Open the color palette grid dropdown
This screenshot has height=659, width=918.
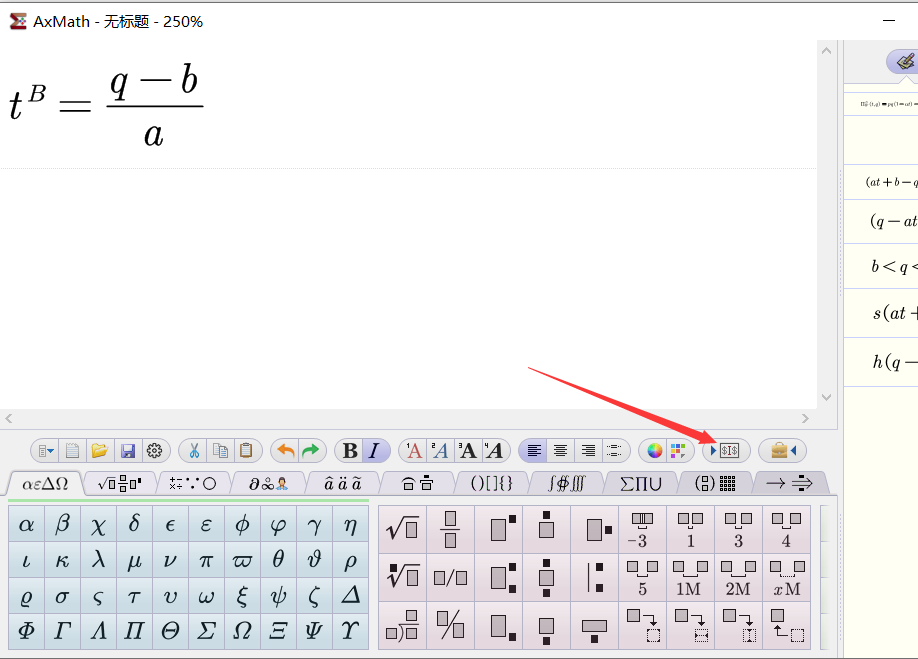pyautogui.click(x=679, y=450)
